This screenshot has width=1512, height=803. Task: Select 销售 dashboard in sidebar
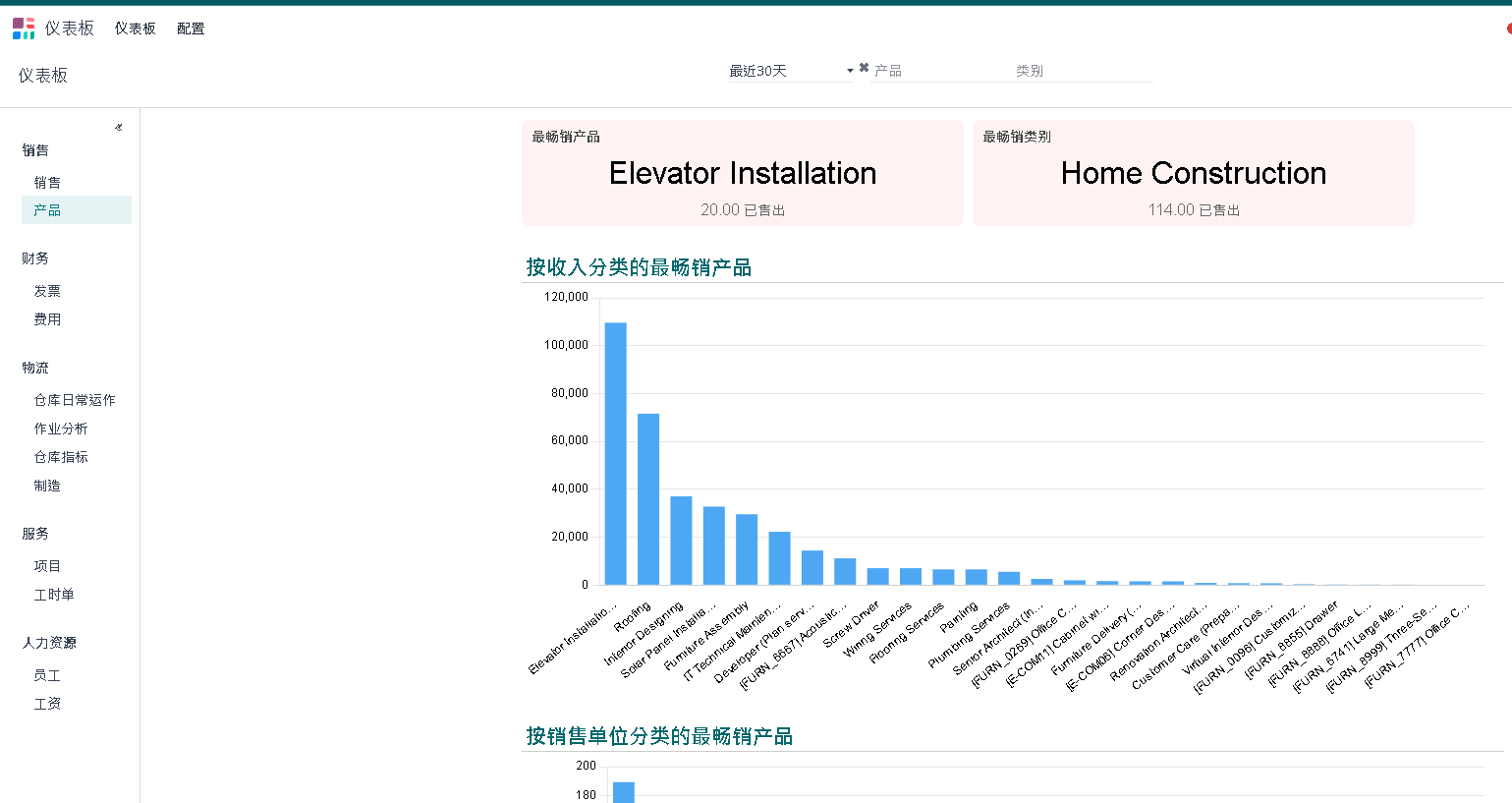point(47,182)
